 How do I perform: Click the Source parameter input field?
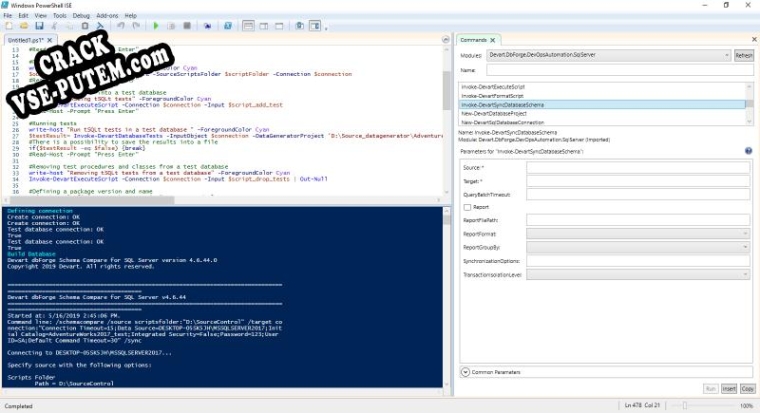[x=640, y=167]
